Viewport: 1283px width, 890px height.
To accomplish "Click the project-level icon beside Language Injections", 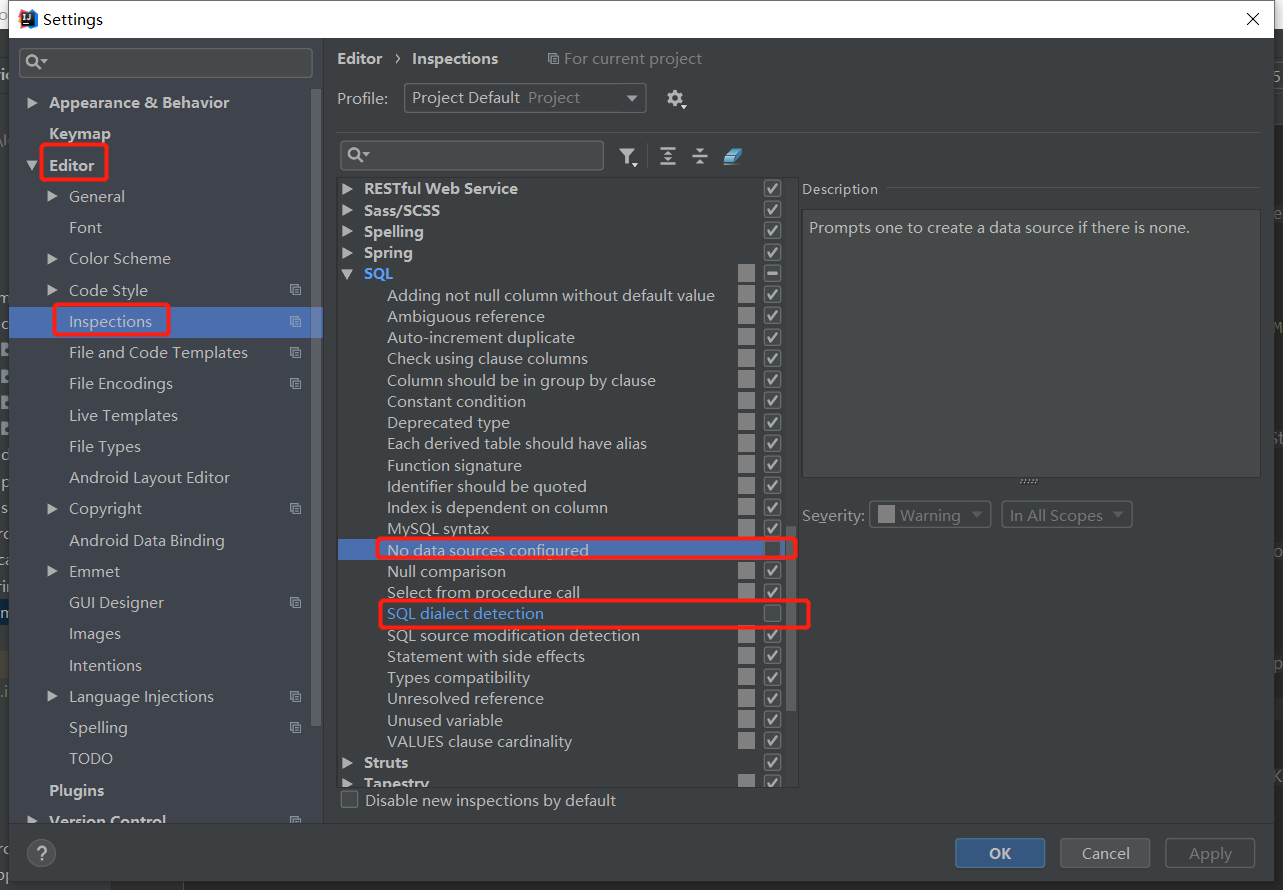I will 295,696.
